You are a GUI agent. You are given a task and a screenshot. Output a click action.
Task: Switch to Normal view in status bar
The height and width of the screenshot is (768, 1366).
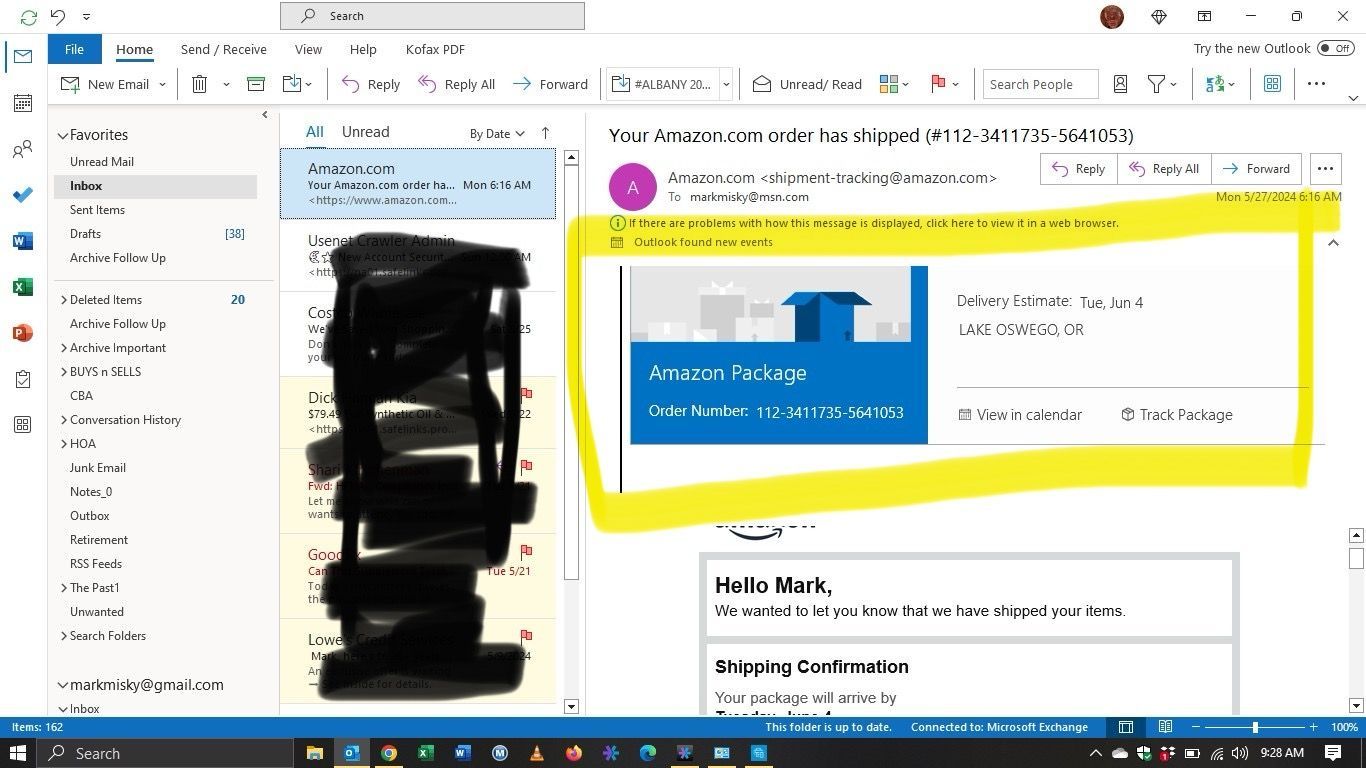1125,727
